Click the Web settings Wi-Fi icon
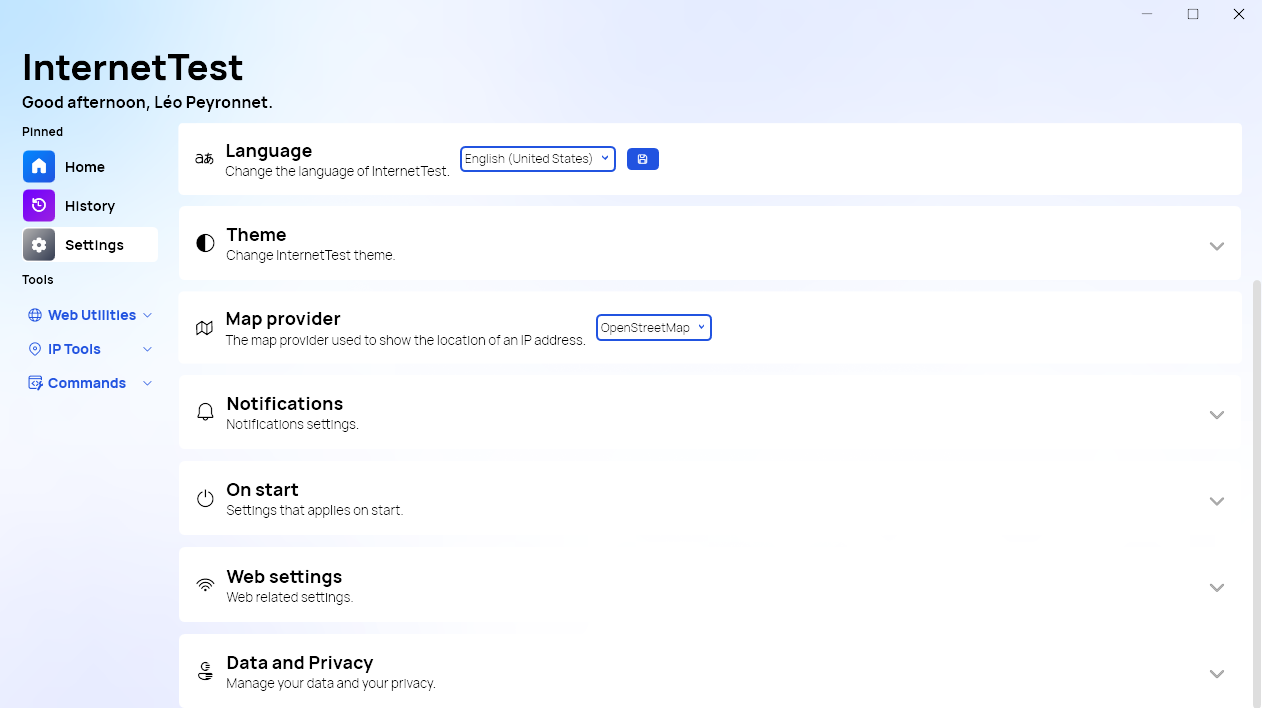Screen dimensions: 1262x708 click(205, 585)
